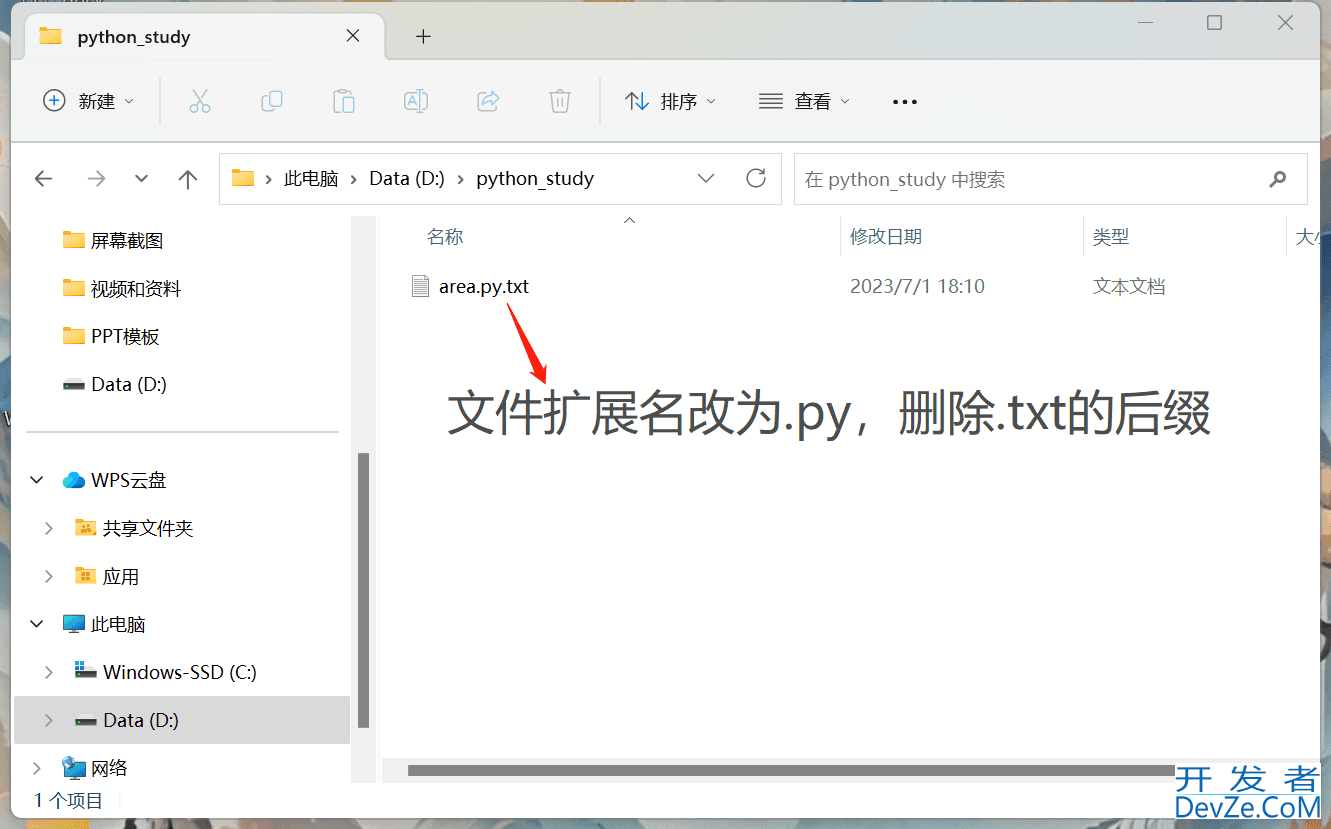Click the horizontal scrollbar of file list
Screen dimensions: 1331x829
coord(791,770)
